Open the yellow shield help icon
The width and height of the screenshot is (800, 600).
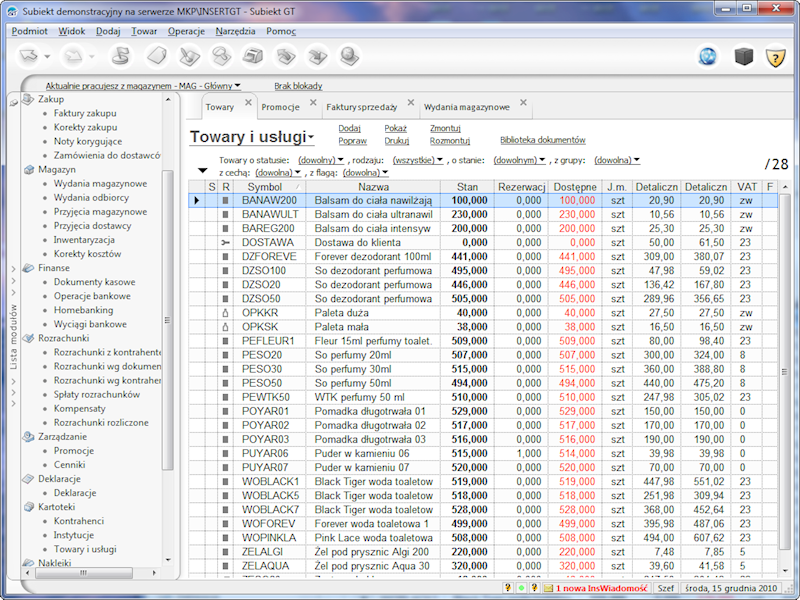776,57
